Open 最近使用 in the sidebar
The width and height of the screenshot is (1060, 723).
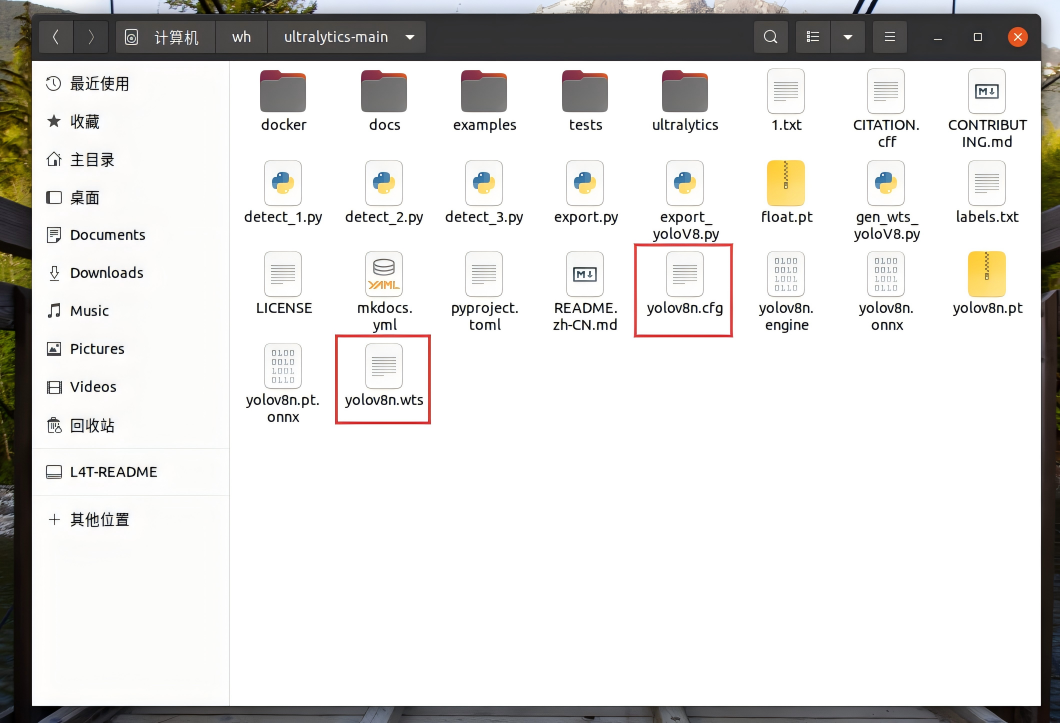(130, 84)
